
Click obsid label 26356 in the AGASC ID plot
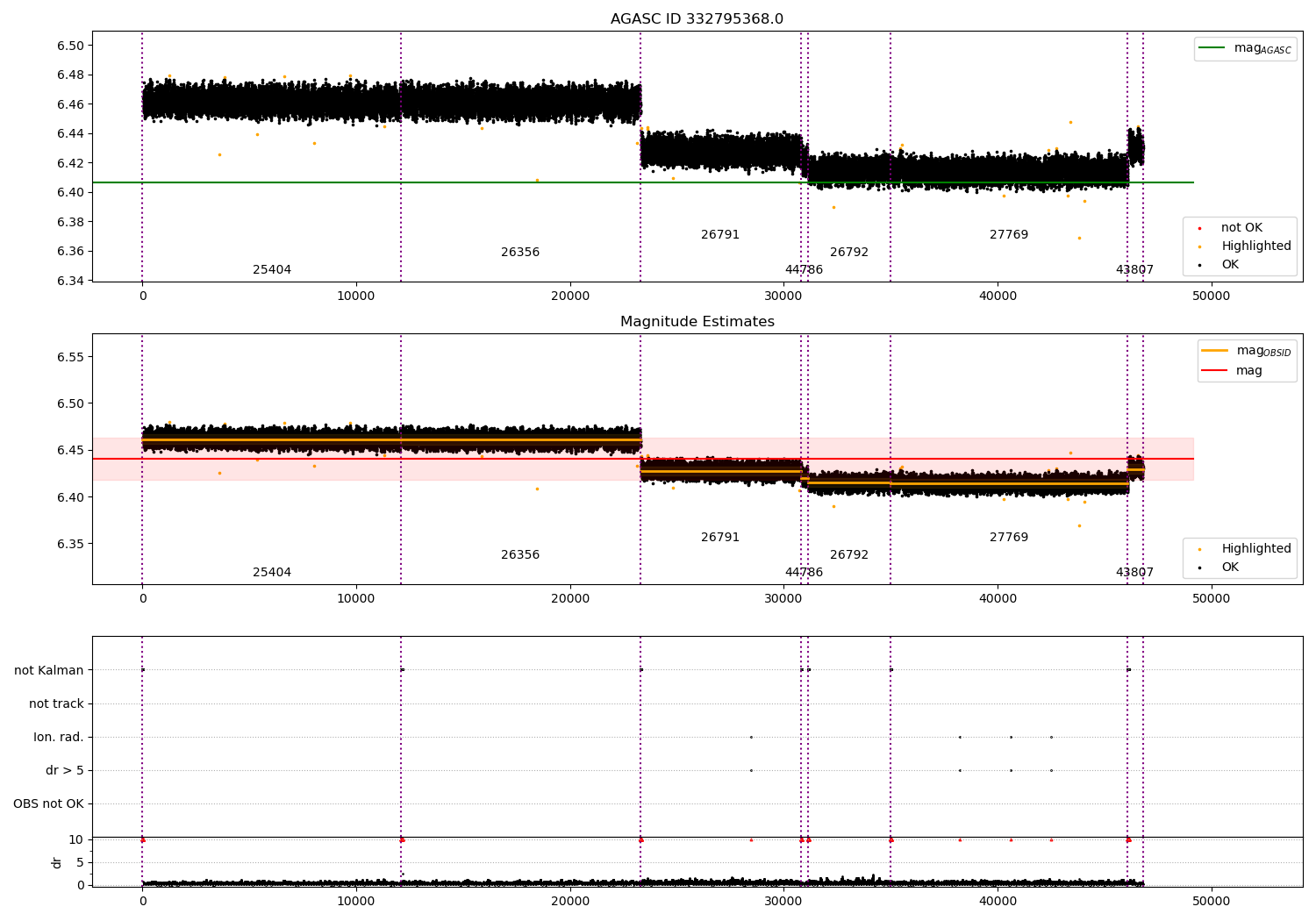pyautogui.click(x=520, y=252)
